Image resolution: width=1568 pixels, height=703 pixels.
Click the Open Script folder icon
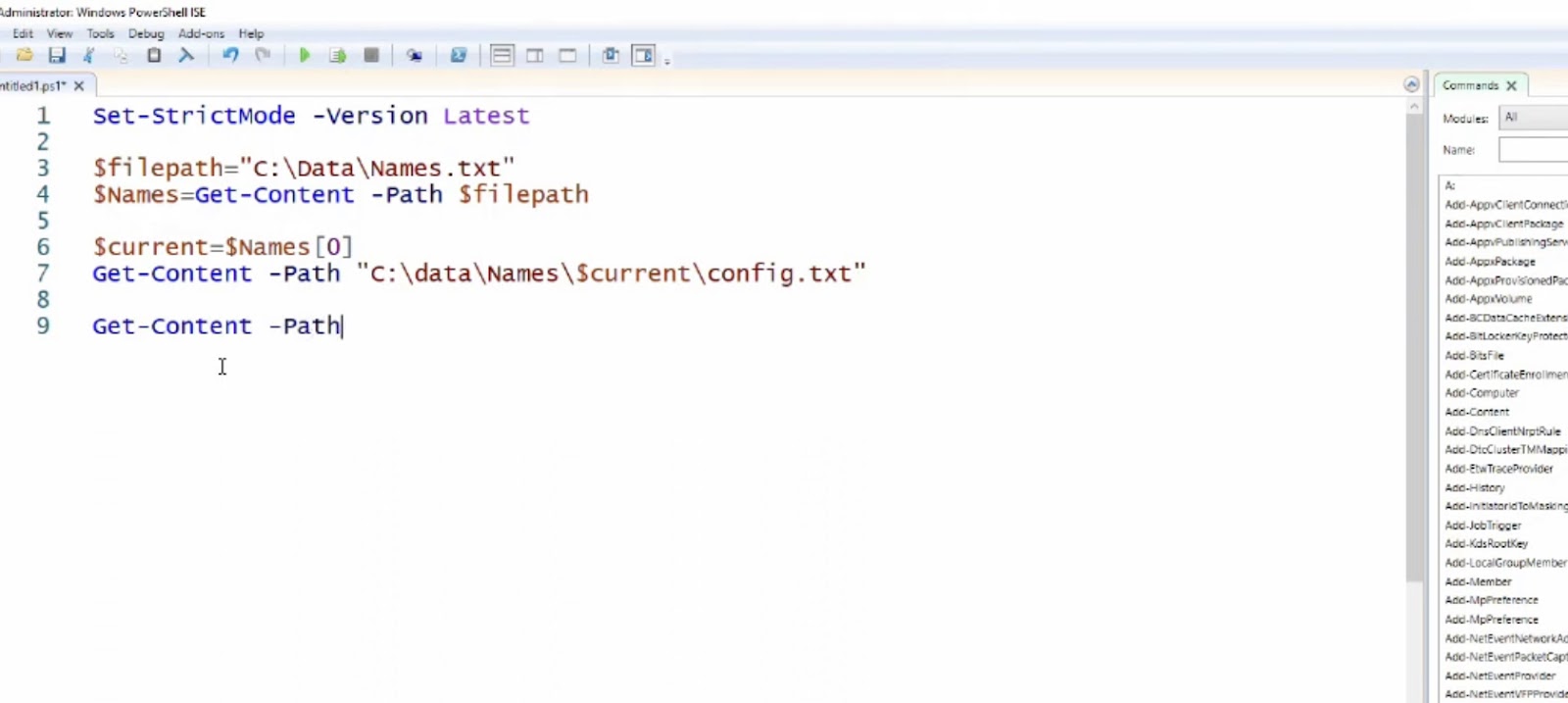click(24, 55)
